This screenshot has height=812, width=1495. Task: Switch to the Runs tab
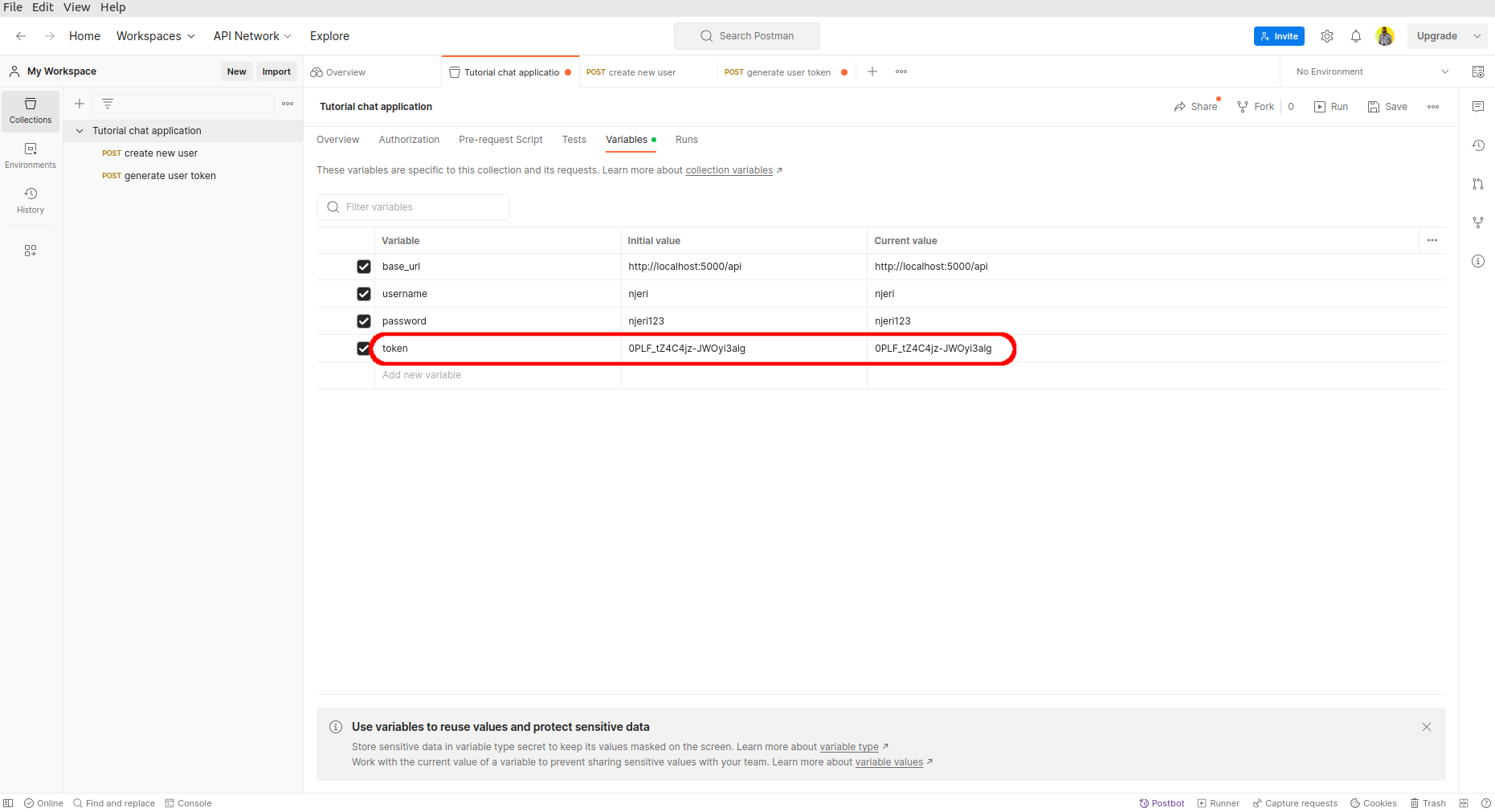point(687,140)
